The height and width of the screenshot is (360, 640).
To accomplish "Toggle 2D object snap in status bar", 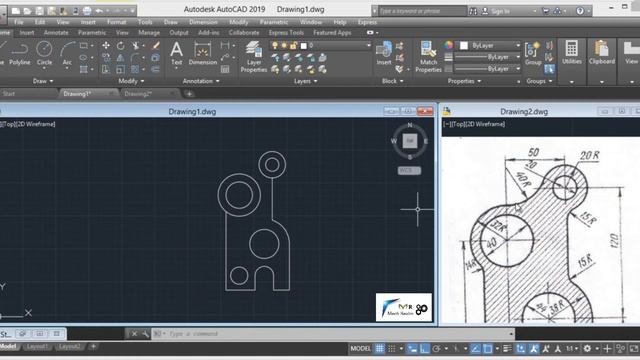I will coord(488,348).
